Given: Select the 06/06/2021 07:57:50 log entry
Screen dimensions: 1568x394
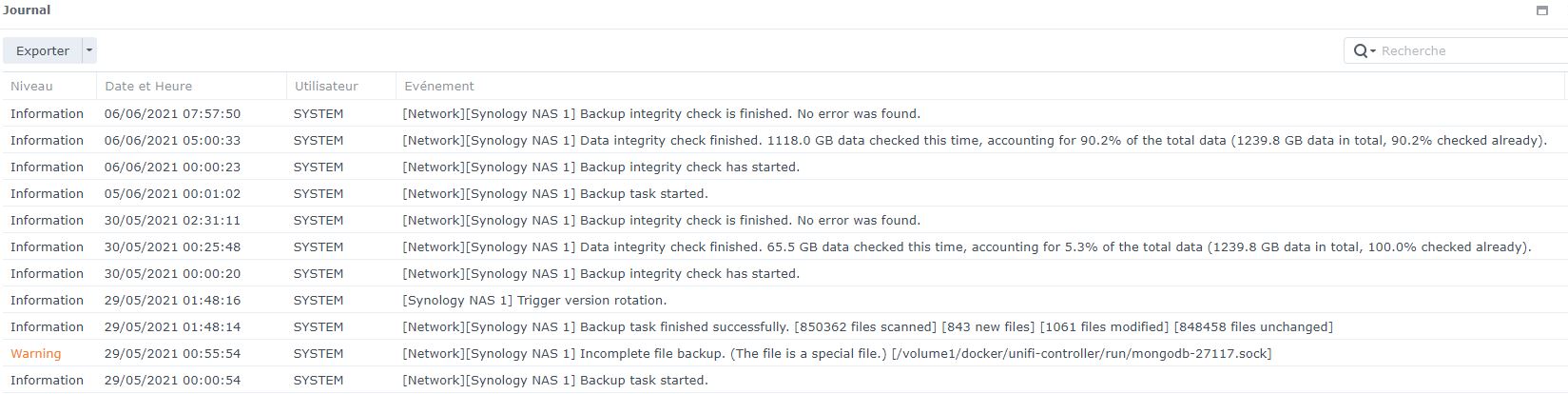Looking at the screenshot, I should click(172, 113).
